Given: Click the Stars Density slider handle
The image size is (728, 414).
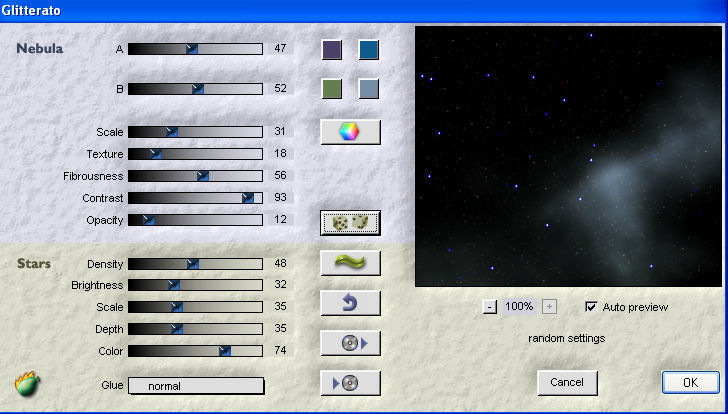Looking at the screenshot, I should tap(193, 264).
